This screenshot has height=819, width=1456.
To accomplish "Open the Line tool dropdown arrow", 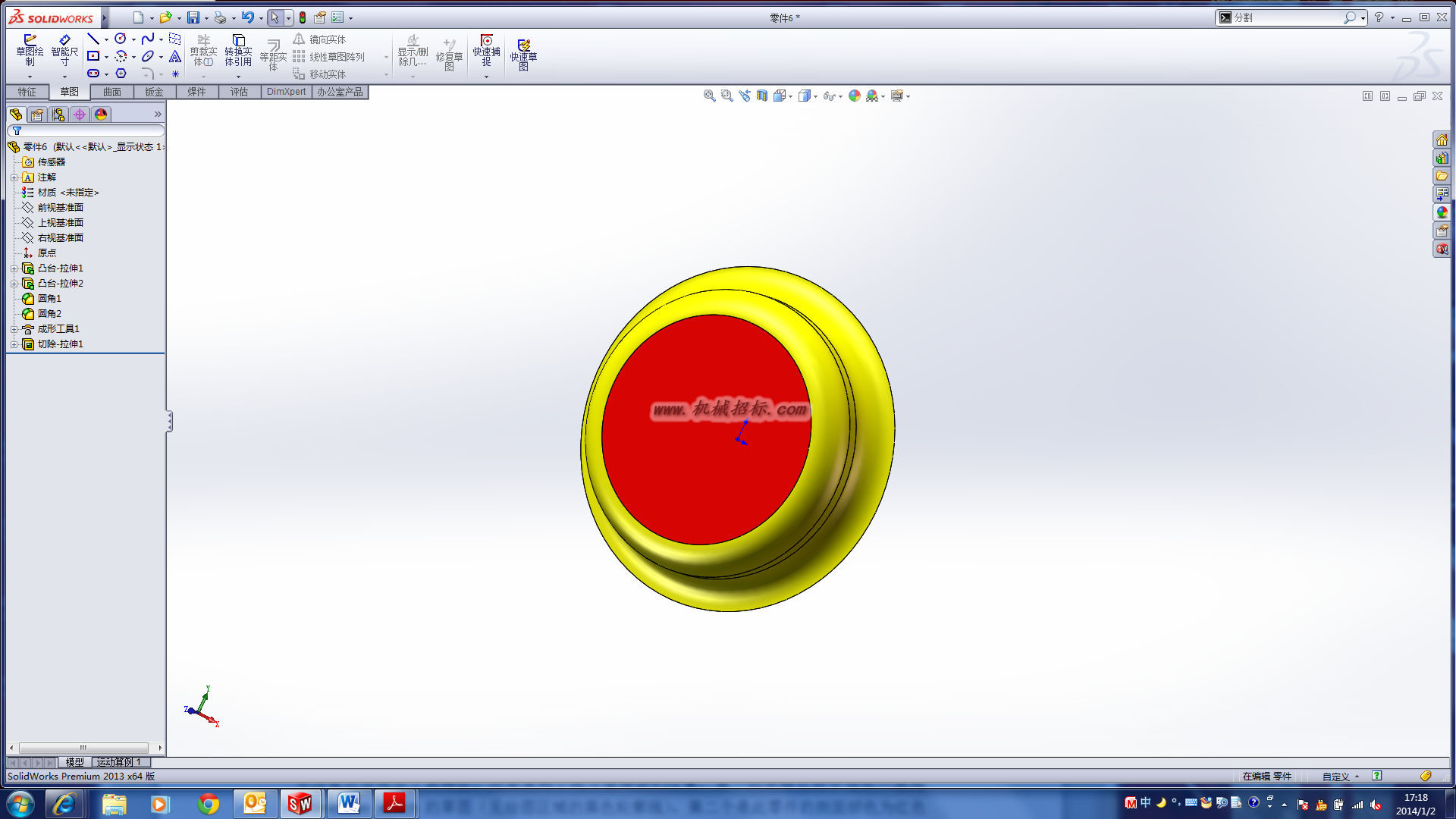I will 106,39.
